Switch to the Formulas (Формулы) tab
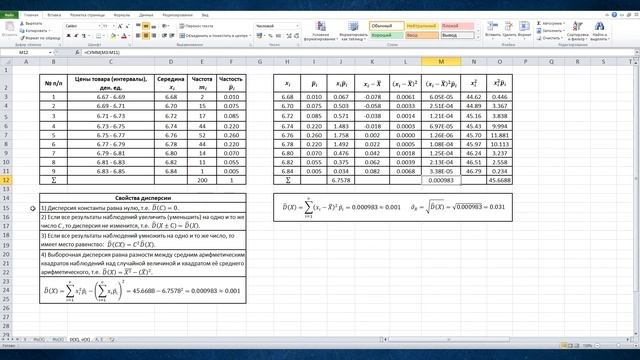640x360 pixels. 122,15
